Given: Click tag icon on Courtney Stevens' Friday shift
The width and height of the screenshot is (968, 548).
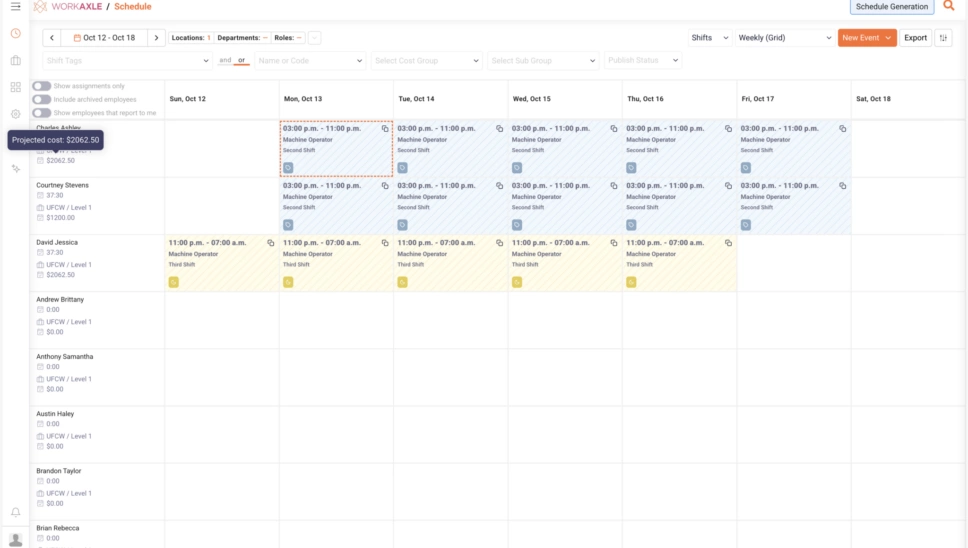Looking at the screenshot, I should coord(746,225).
